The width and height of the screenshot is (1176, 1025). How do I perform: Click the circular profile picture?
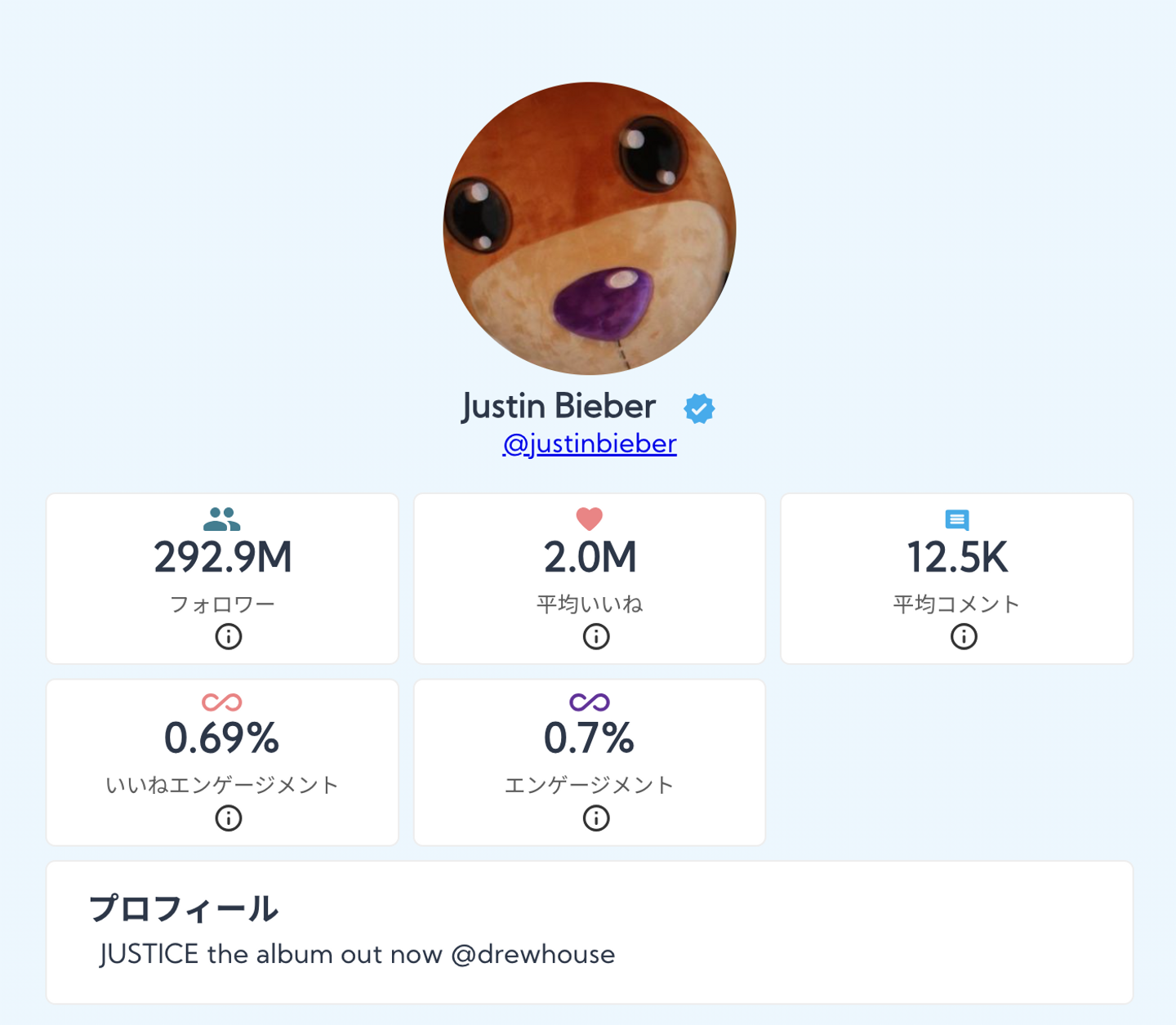pyautogui.click(x=589, y=228)
